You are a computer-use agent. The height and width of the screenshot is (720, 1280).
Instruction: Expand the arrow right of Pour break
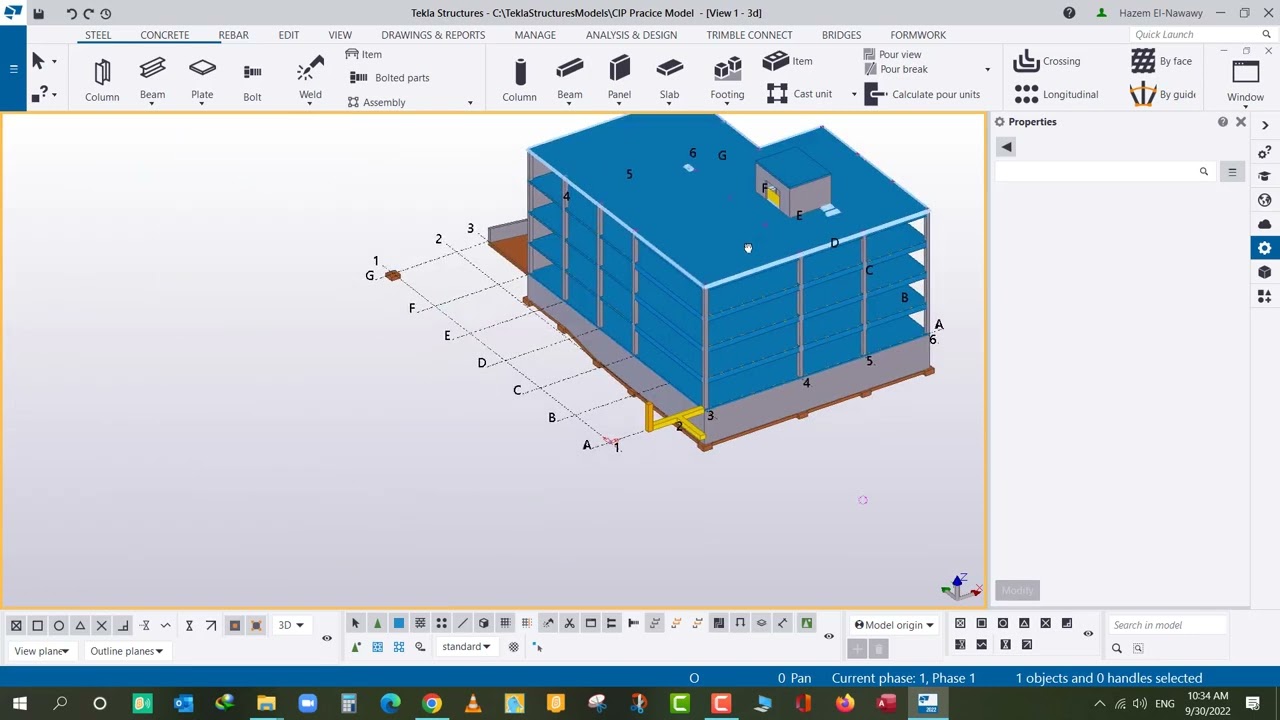[x=987, y=69]
